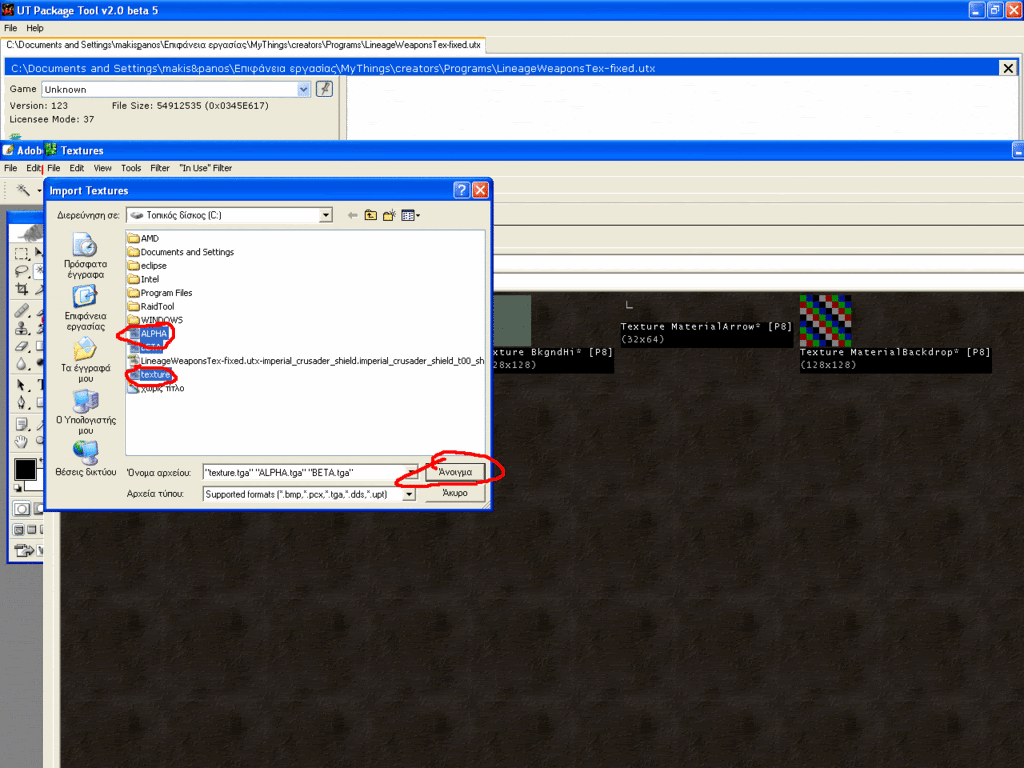Select the Clone Stamp tool
Image resolution: width=1024 pixels, height=768 pixels.
coord(21,328)
